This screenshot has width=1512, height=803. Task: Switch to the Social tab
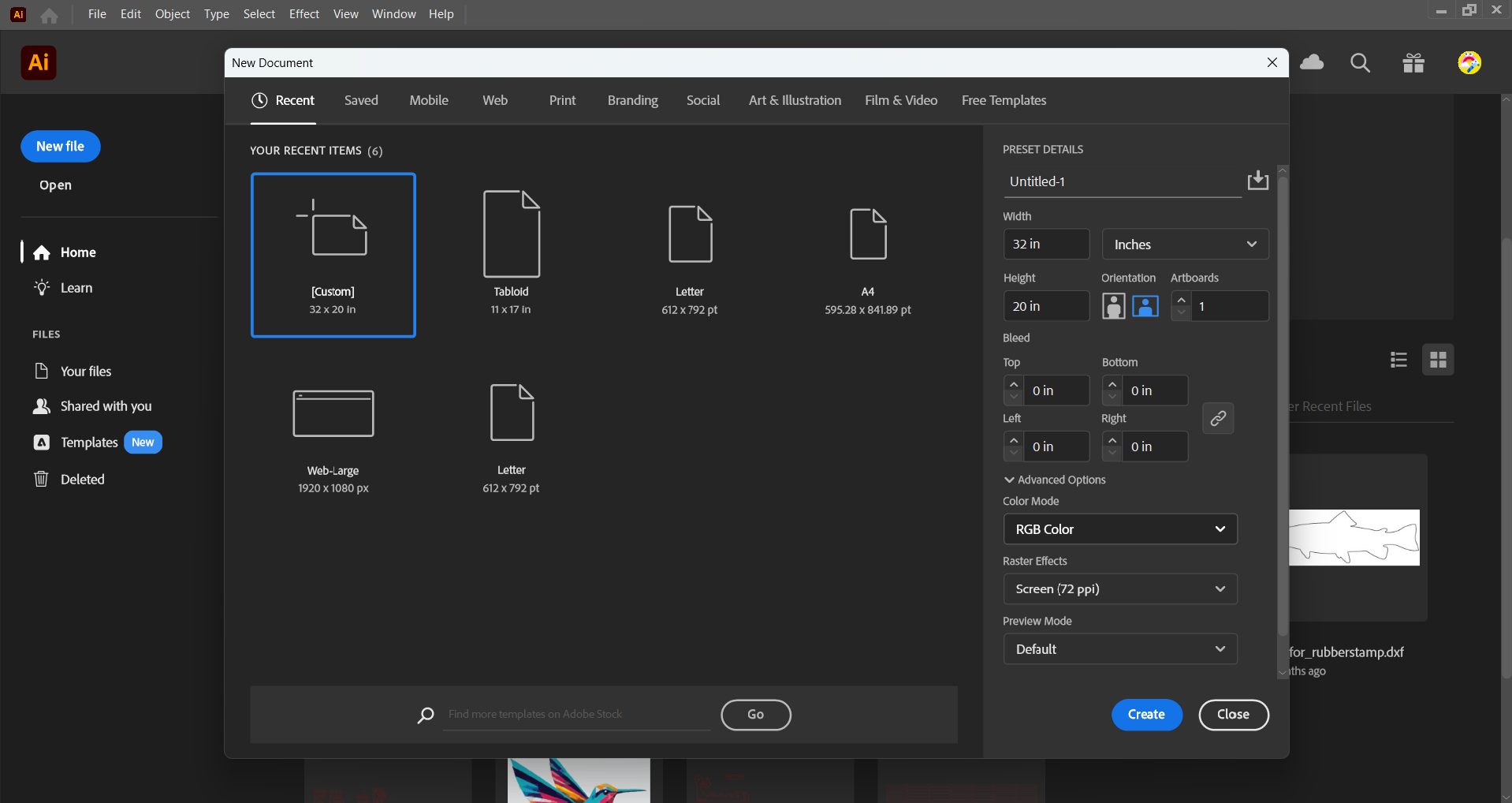(x=703, y=100)
